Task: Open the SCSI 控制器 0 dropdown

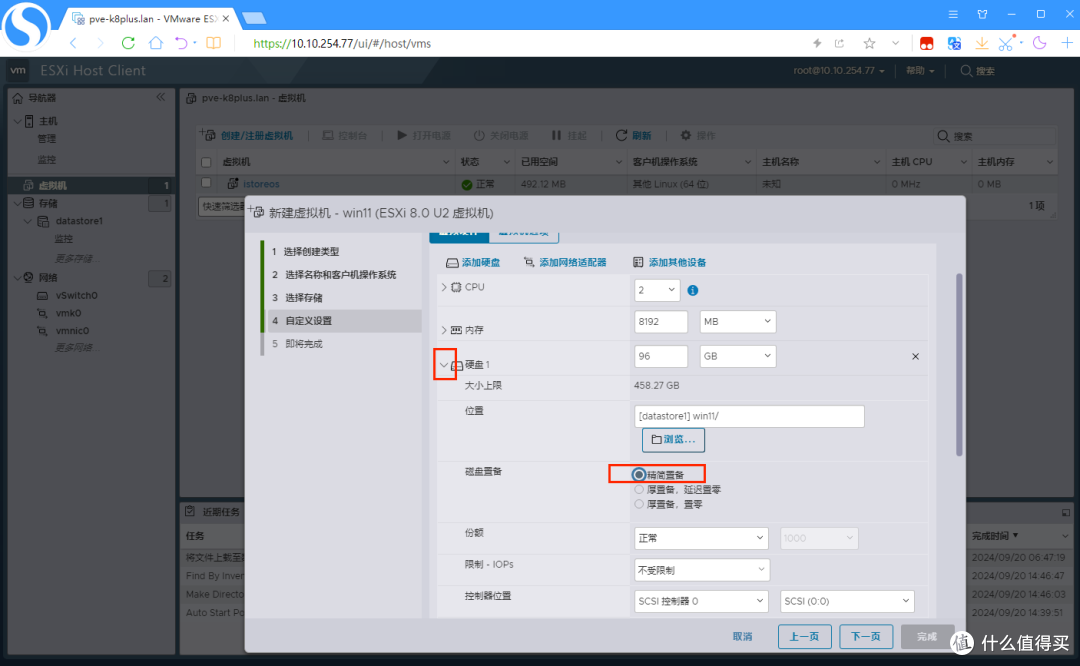Action: (x=700, y=601)
